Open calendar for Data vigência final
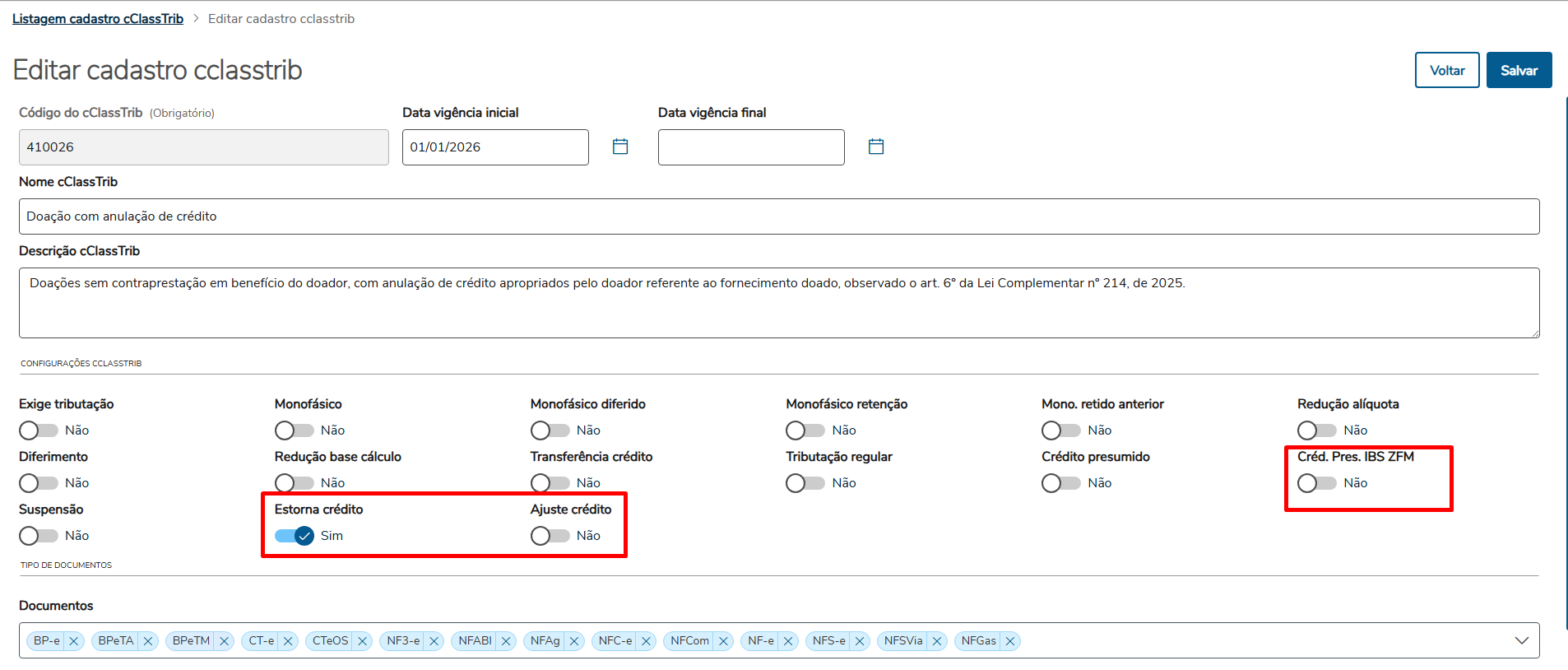The image size is (1568, 670). point(876,147)
